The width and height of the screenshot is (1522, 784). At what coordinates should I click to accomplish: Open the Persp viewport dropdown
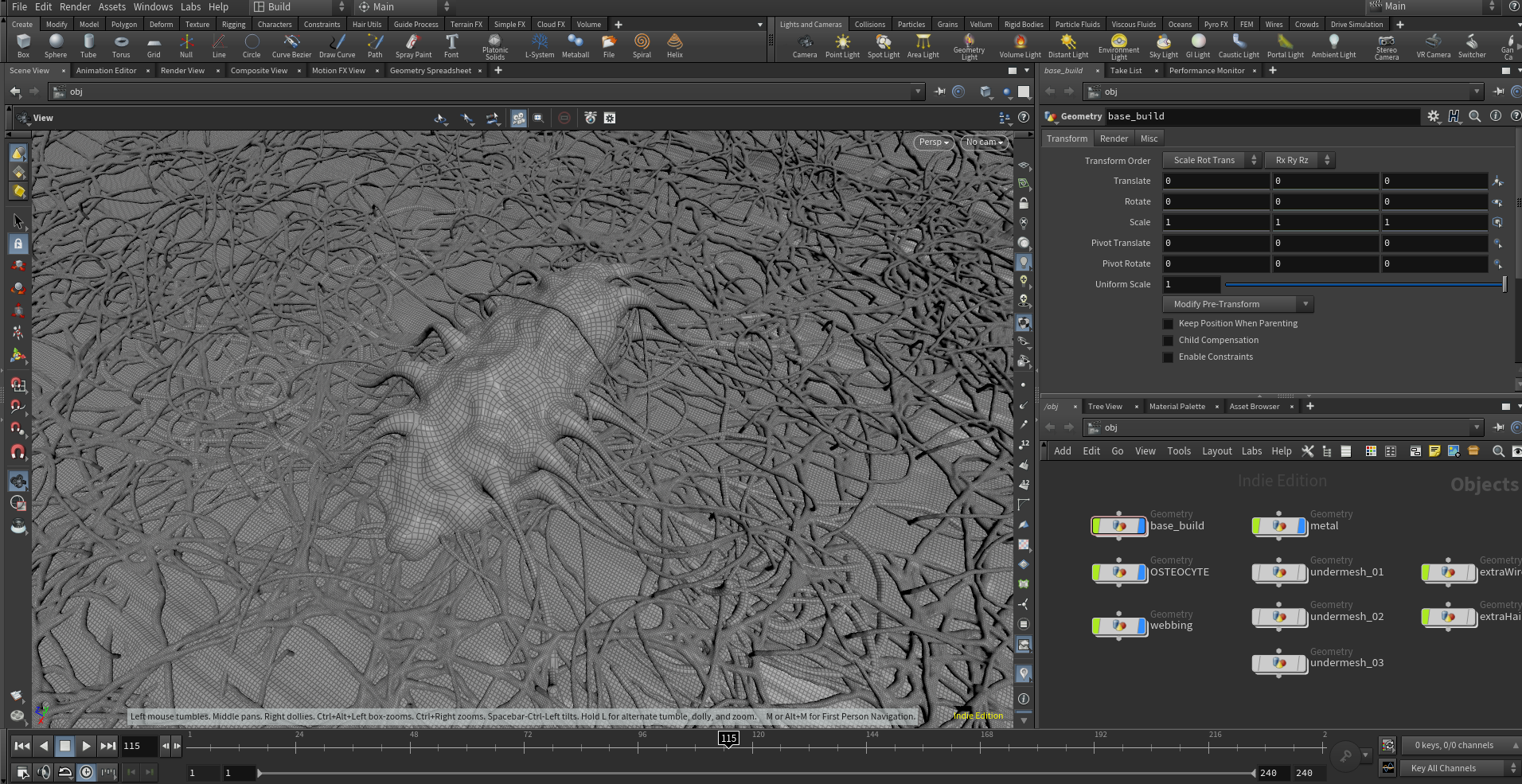933,142
